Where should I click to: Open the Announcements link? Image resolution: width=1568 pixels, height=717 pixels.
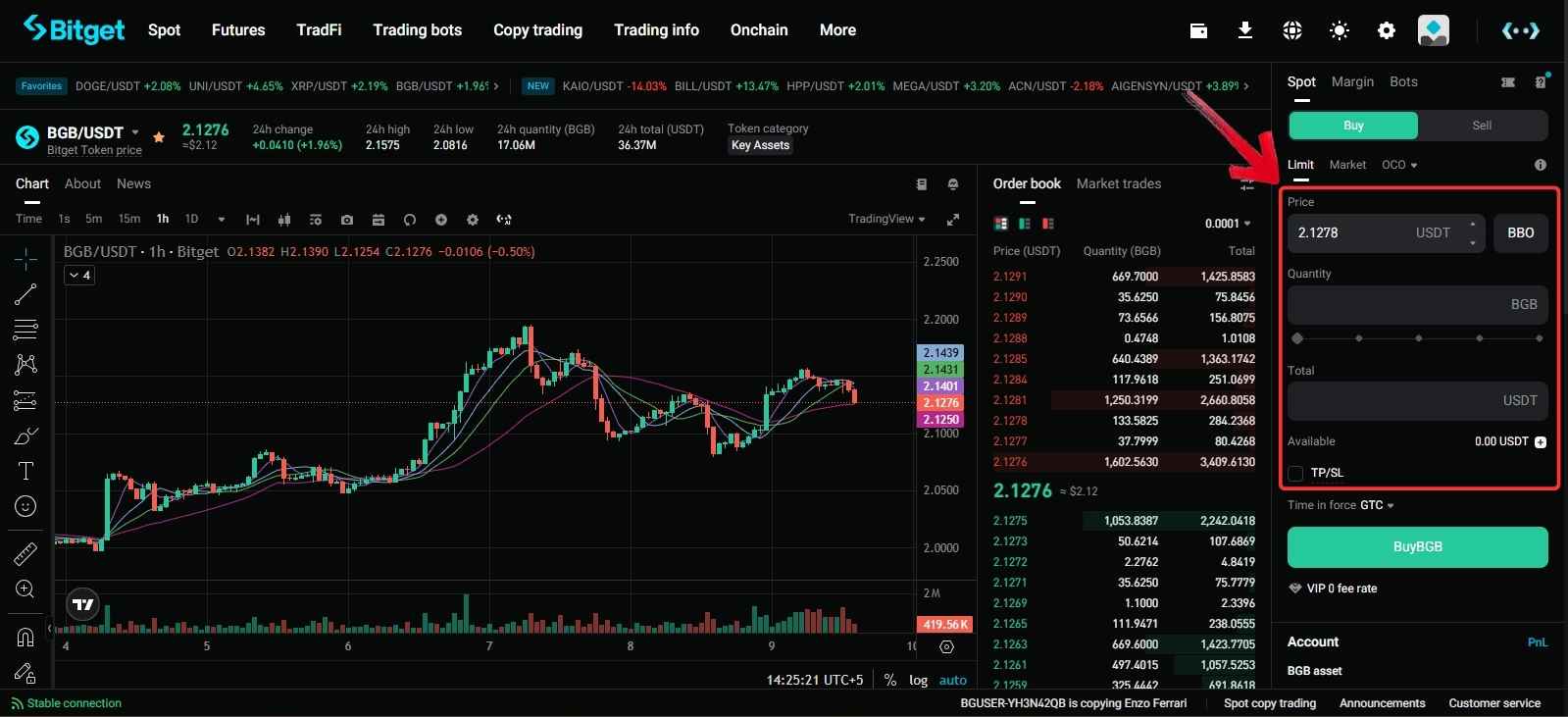coord(1383,703)
